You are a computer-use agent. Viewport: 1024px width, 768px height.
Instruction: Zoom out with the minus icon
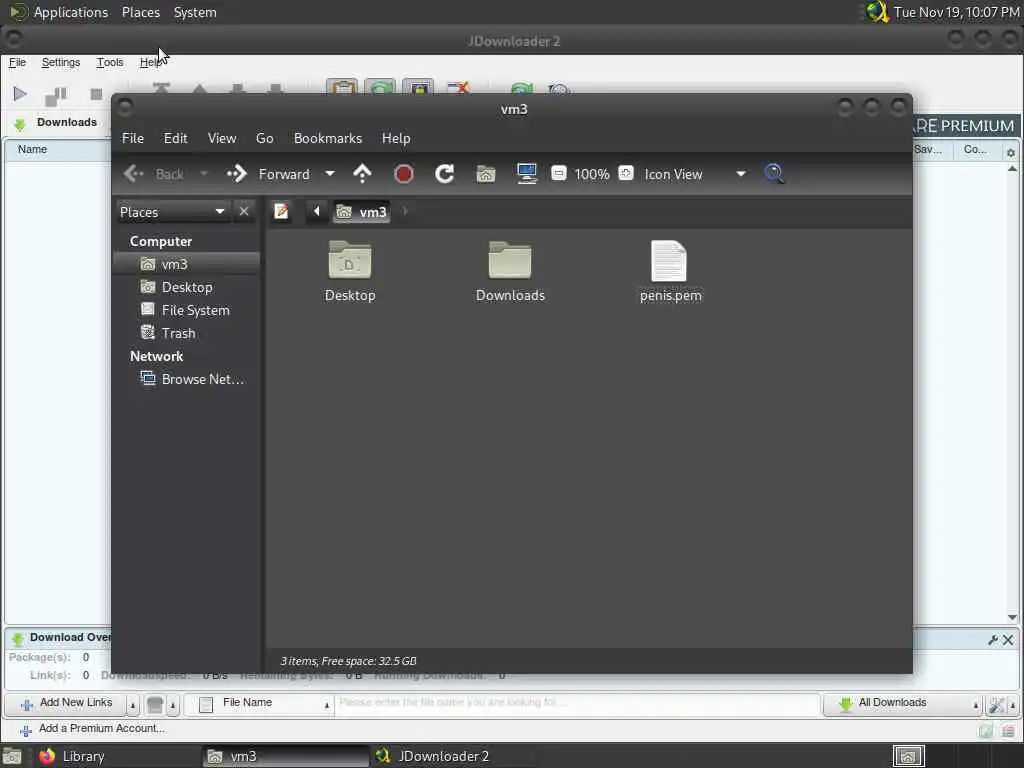(x=558, y=173)
